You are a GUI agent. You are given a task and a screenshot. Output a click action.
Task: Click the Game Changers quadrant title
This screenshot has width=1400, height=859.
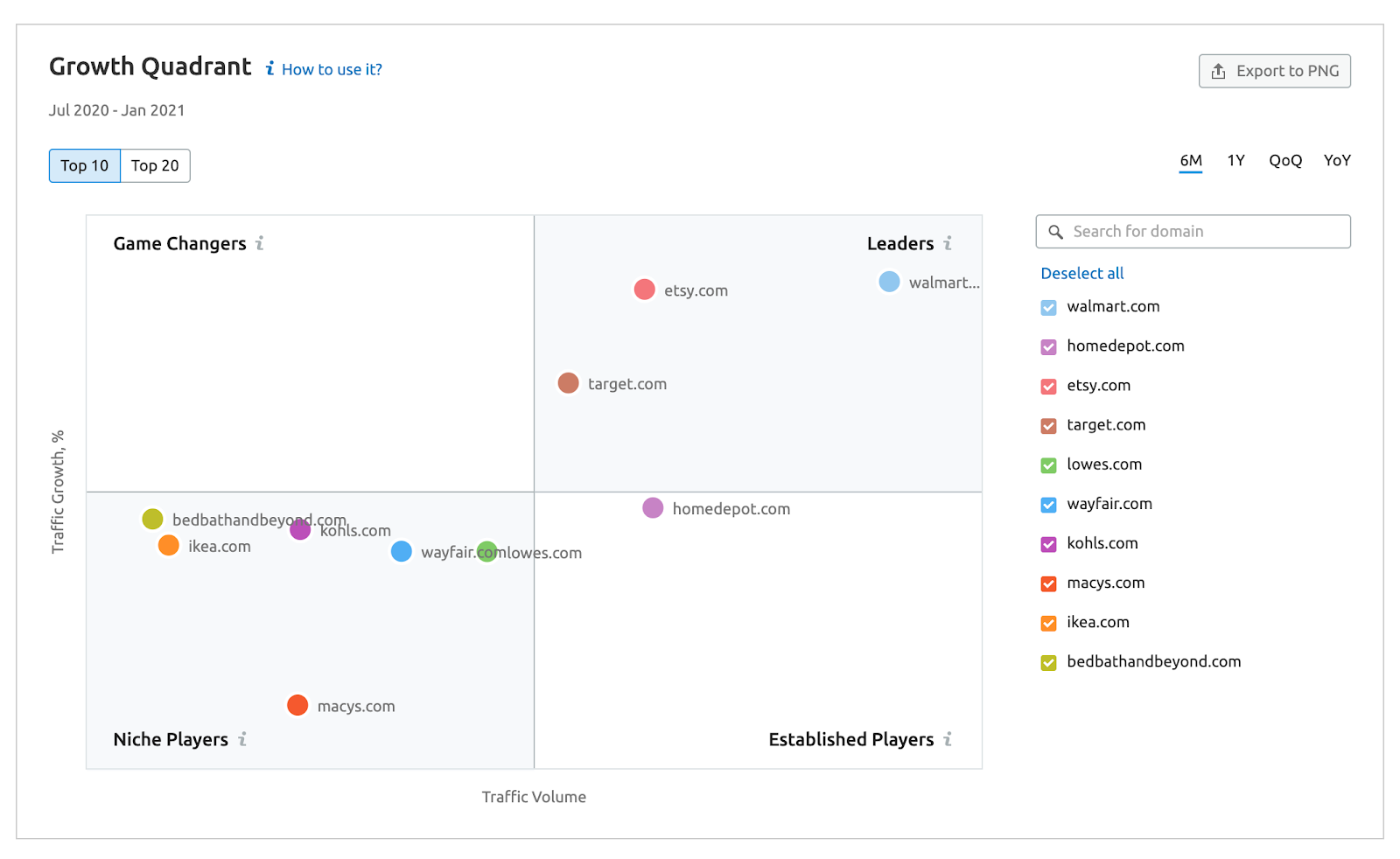179,243
